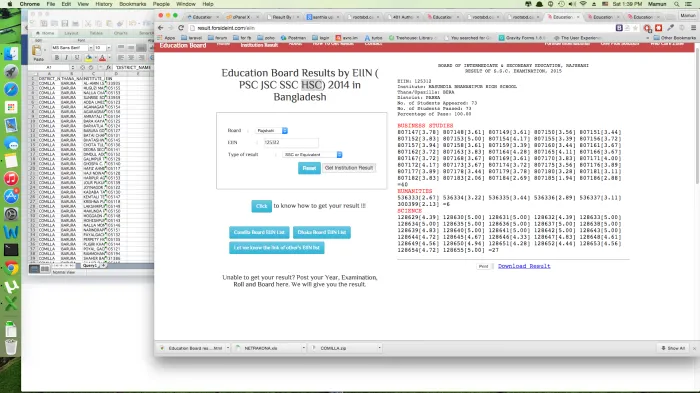
Task: Click the blue Click button for instructions
Action: 261,206
